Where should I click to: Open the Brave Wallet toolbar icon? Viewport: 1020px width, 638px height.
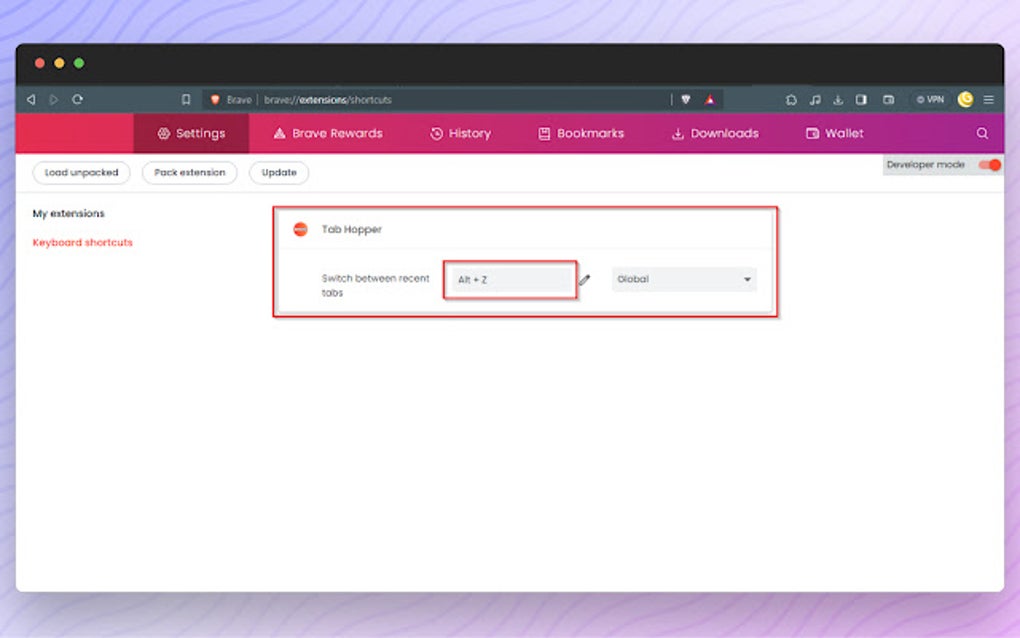889,100
